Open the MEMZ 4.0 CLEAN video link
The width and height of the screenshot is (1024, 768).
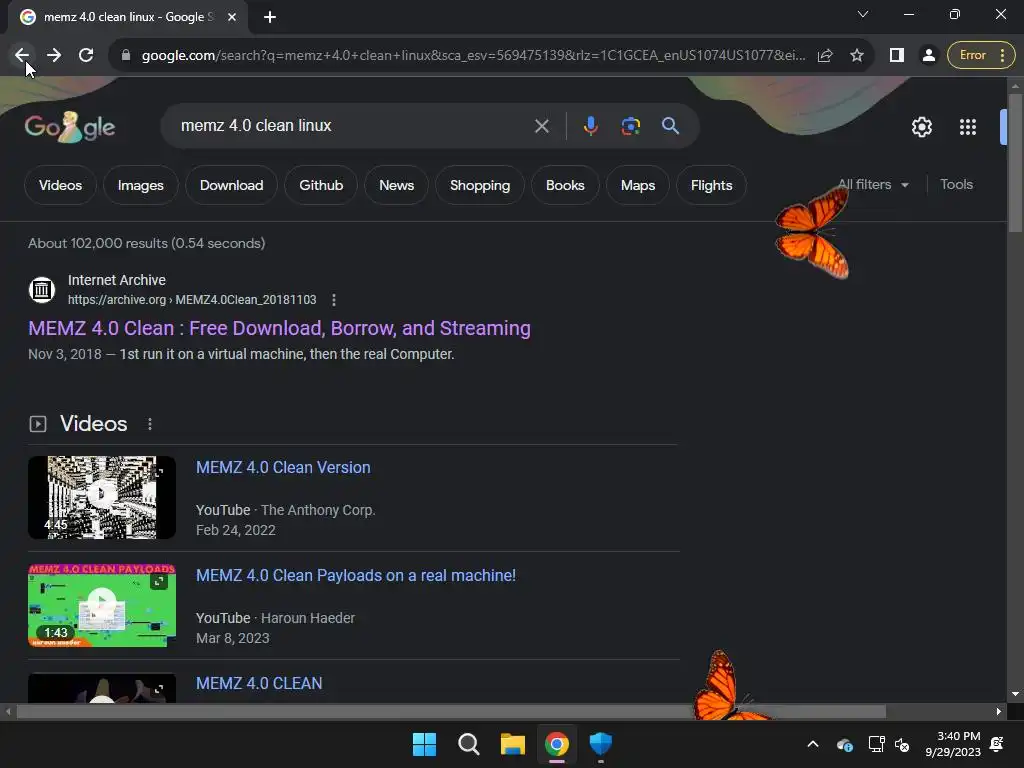tap(259, 683)
